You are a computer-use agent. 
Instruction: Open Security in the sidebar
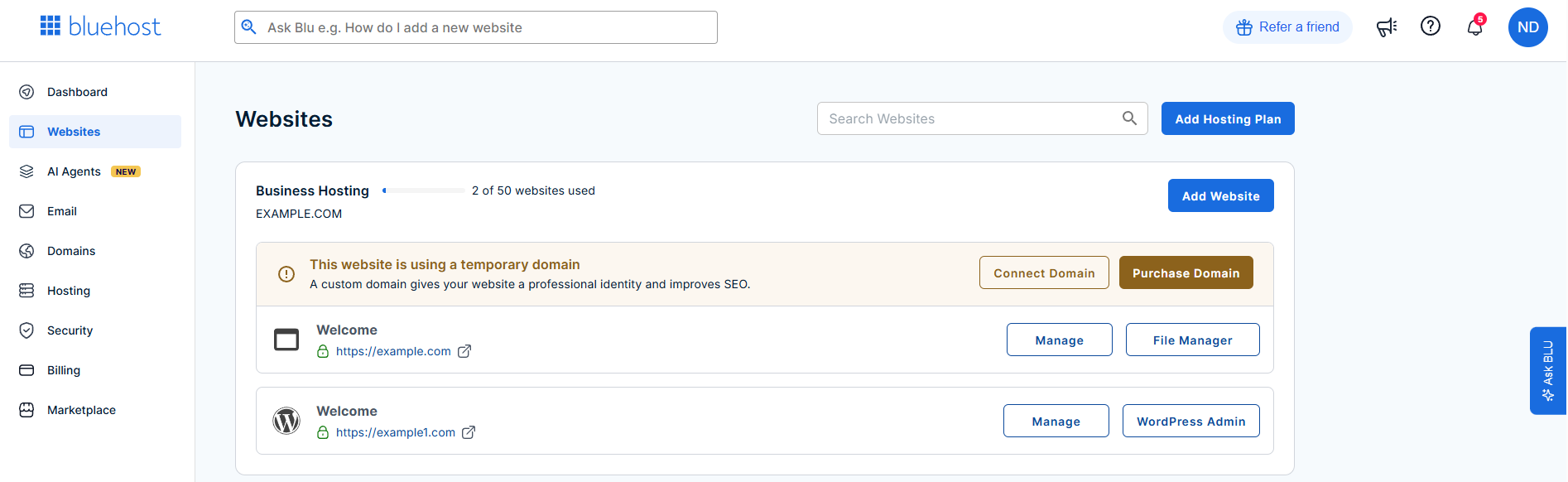(95, 330)
